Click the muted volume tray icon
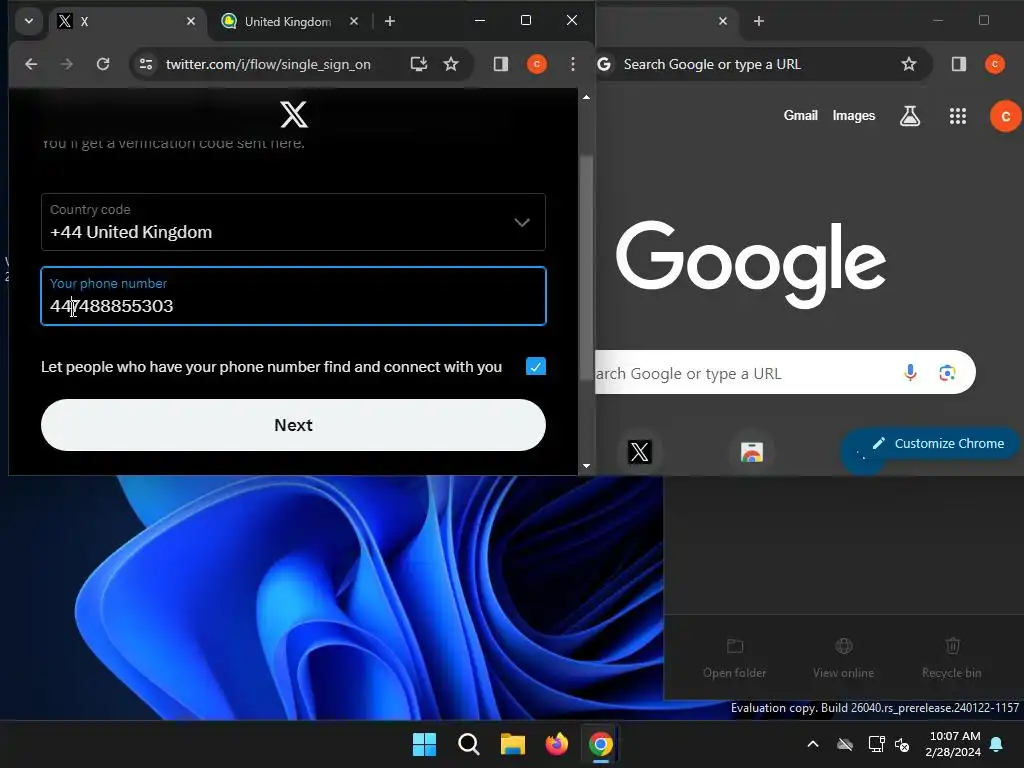 pos(902,744)
